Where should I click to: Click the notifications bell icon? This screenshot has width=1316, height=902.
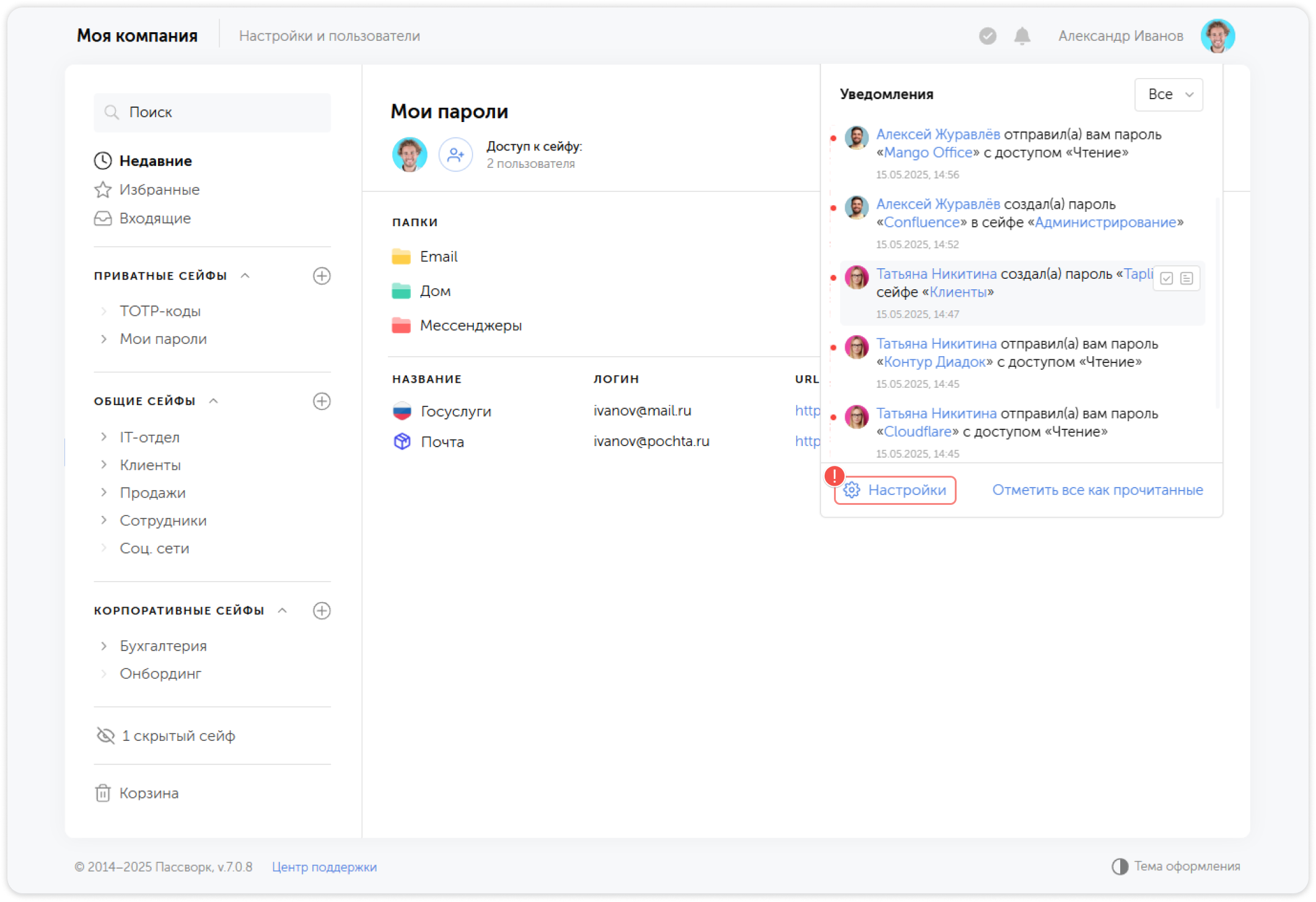point(1022,36)
